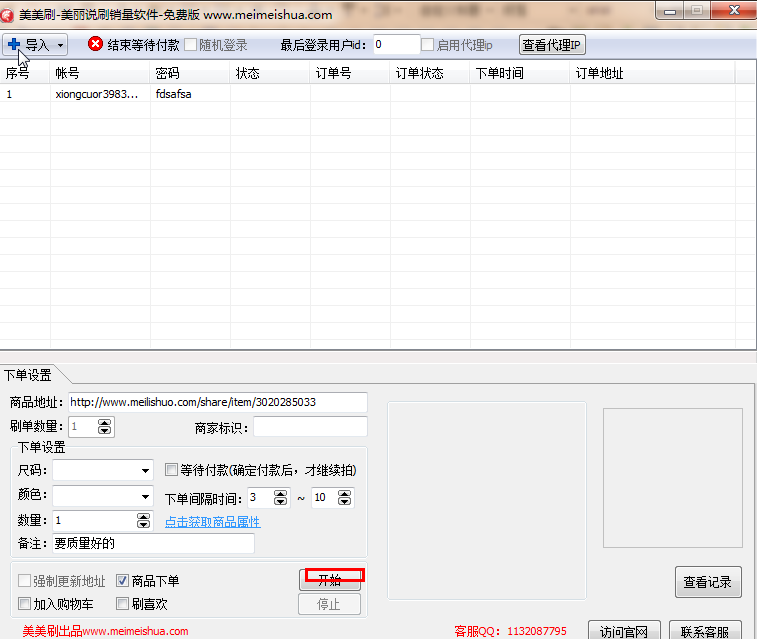Tick the 刷喜欢 checkbox
The height and width of the screenshot is (639, 757).
coord(123,604)
